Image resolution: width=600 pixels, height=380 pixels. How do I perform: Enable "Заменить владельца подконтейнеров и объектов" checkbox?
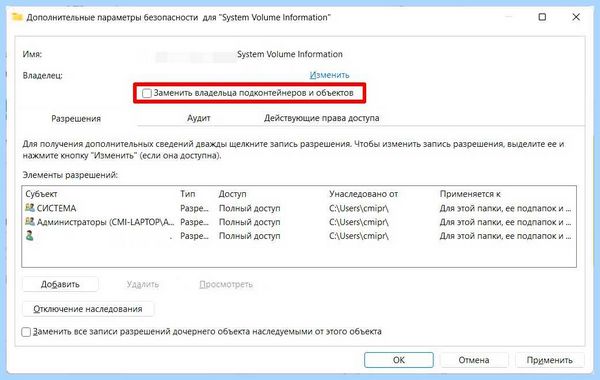(147, 93)
